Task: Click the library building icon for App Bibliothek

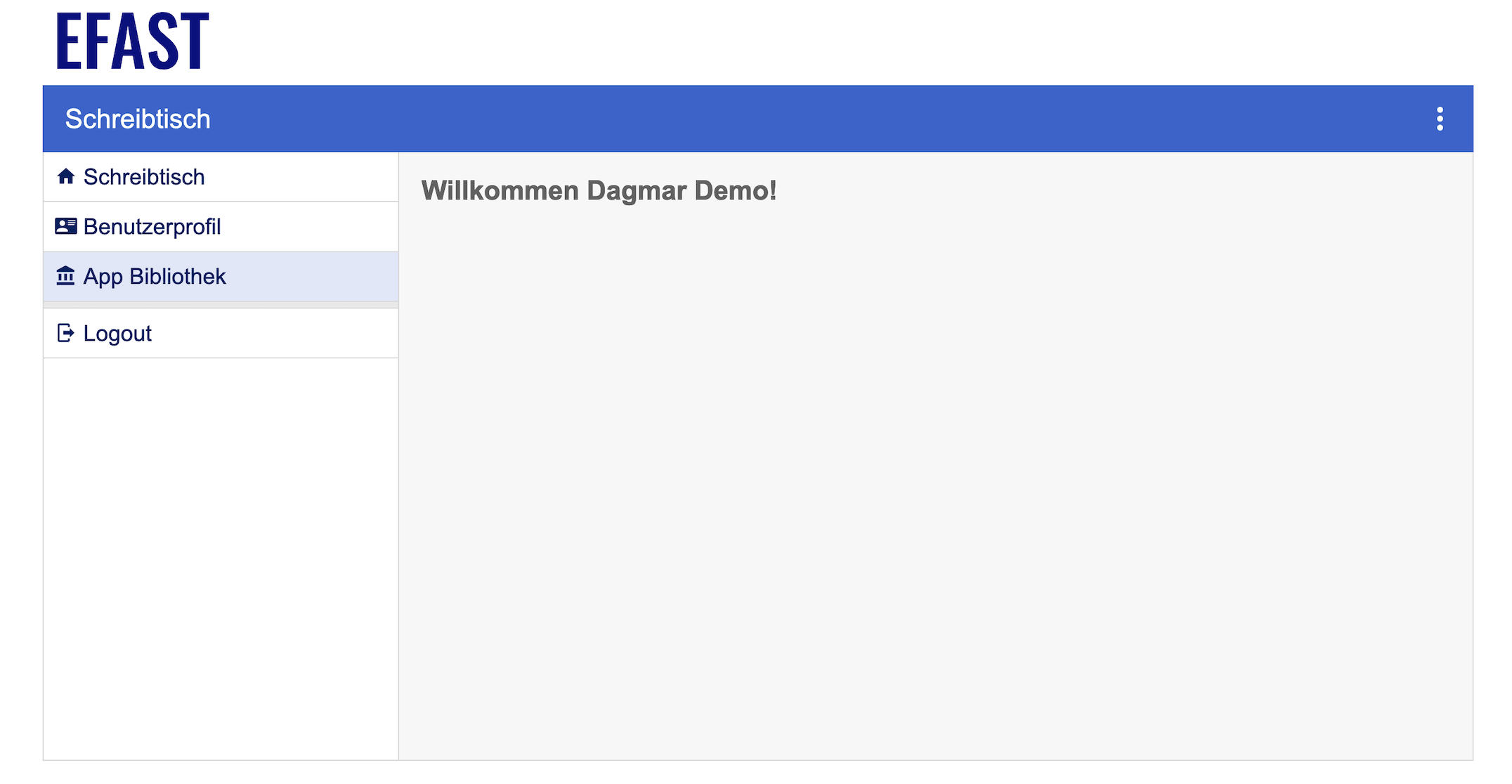Action: pos(66,276)
